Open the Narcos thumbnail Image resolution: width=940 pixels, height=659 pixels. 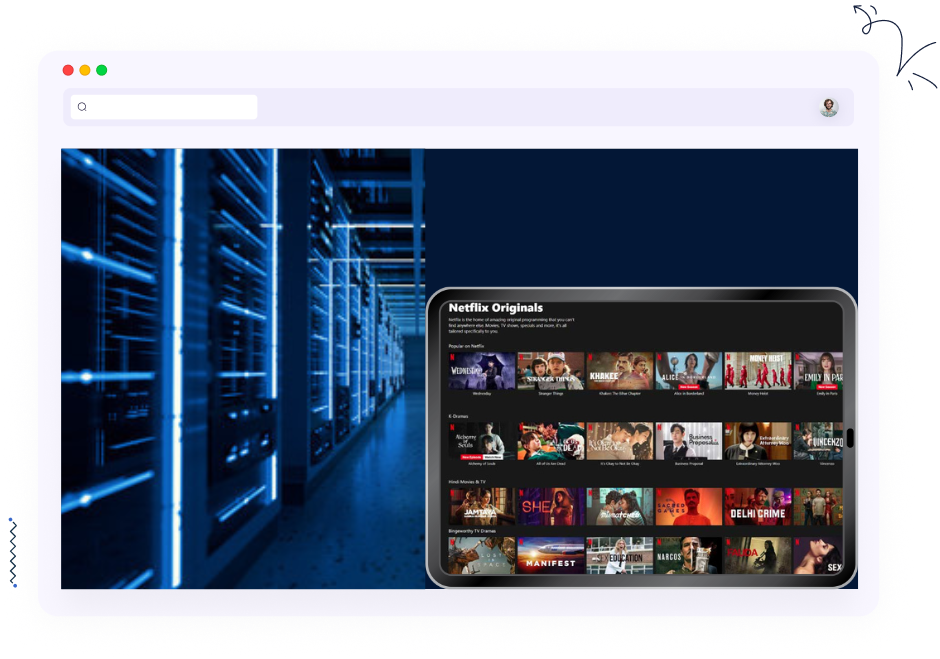point(688,556)
